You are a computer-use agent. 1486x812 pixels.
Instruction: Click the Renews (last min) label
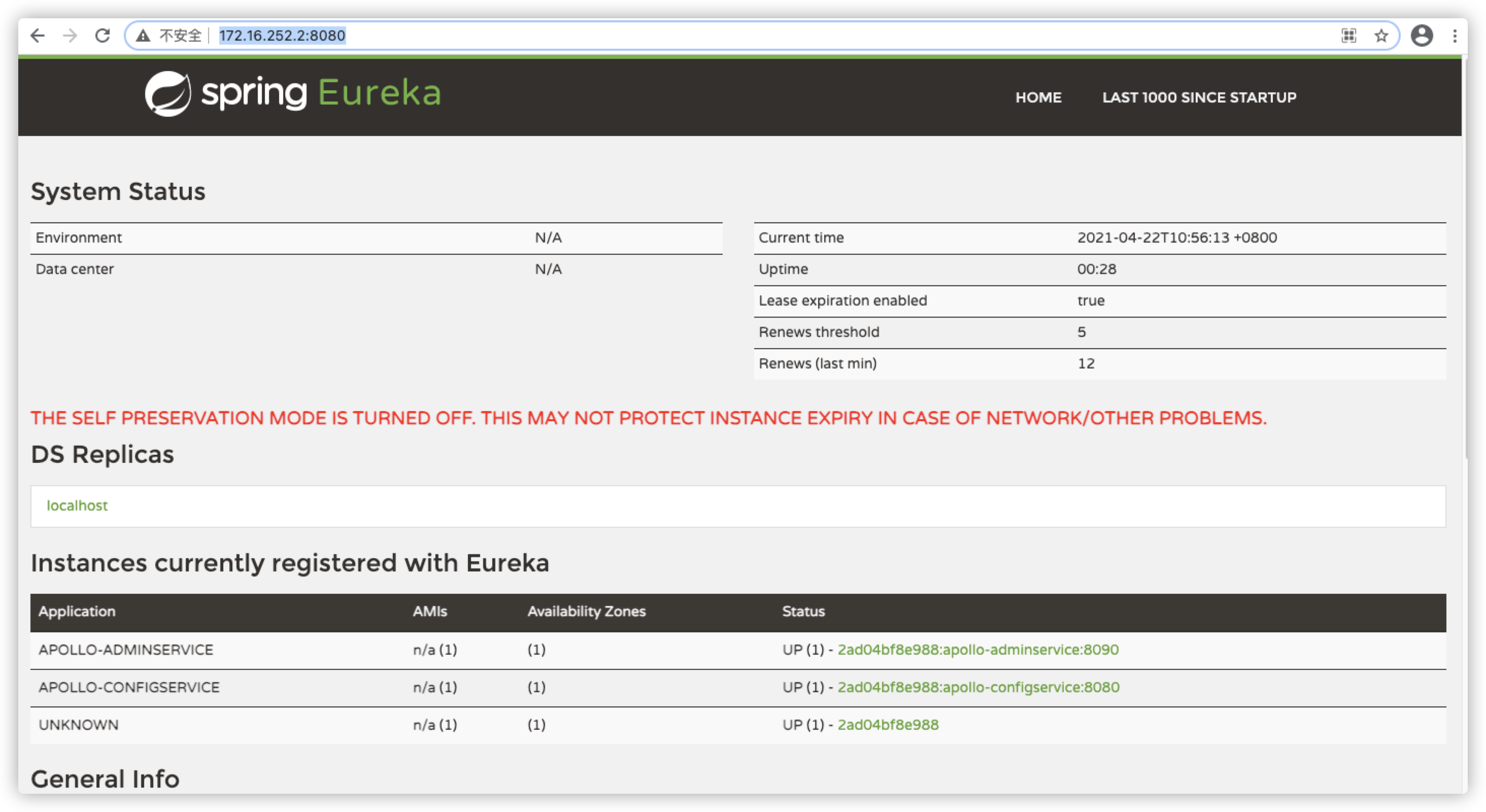point(818,364)
